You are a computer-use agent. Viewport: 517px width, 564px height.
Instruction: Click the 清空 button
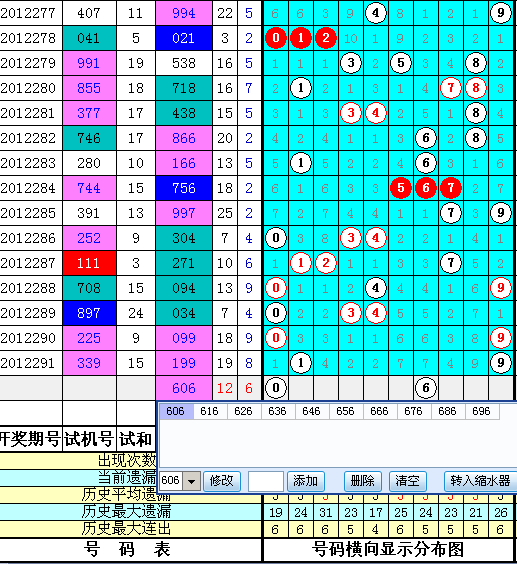pyautogui.click(x=408, y=481)
